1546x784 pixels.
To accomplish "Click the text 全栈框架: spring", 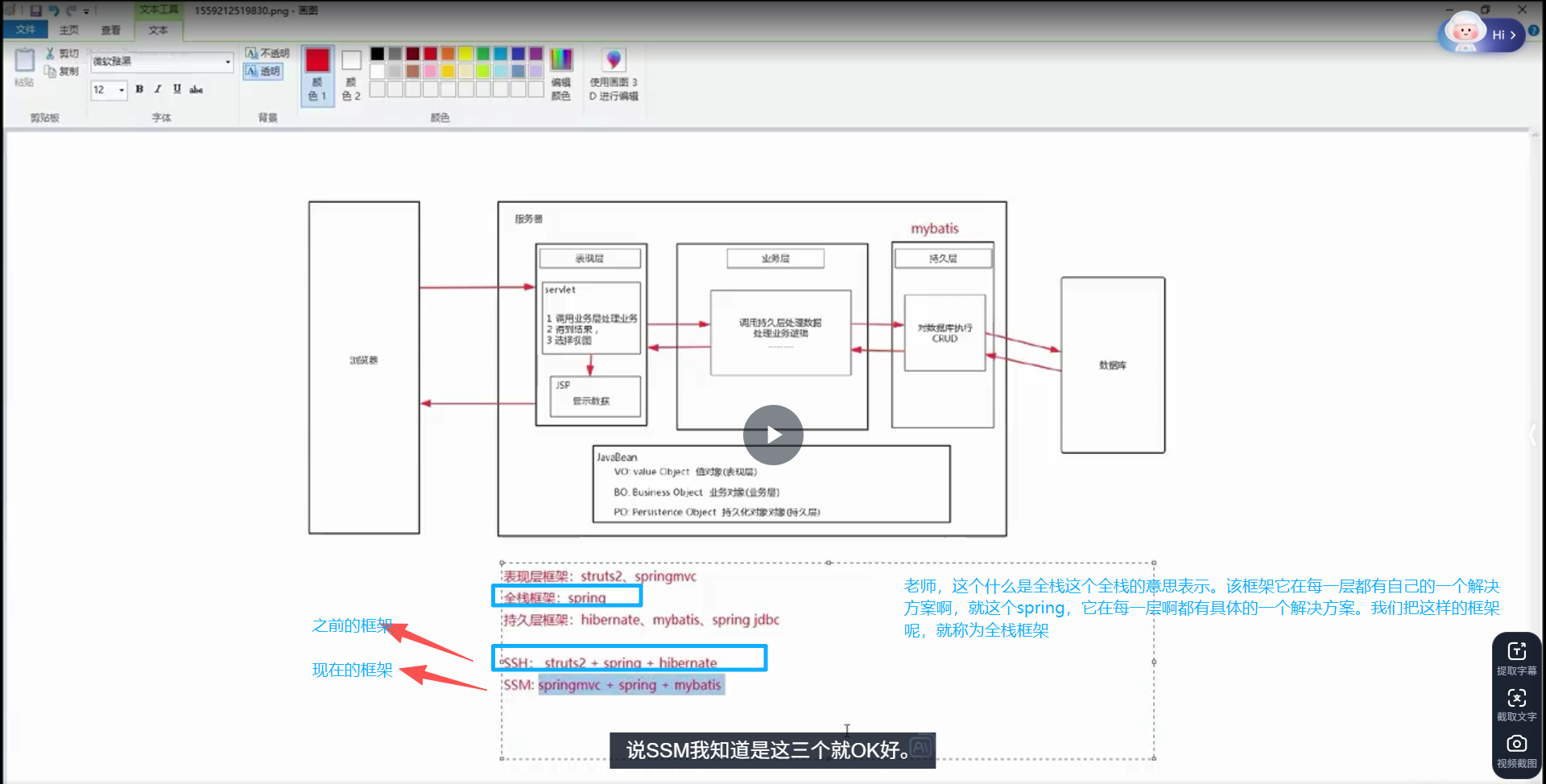I will [555, 597].
